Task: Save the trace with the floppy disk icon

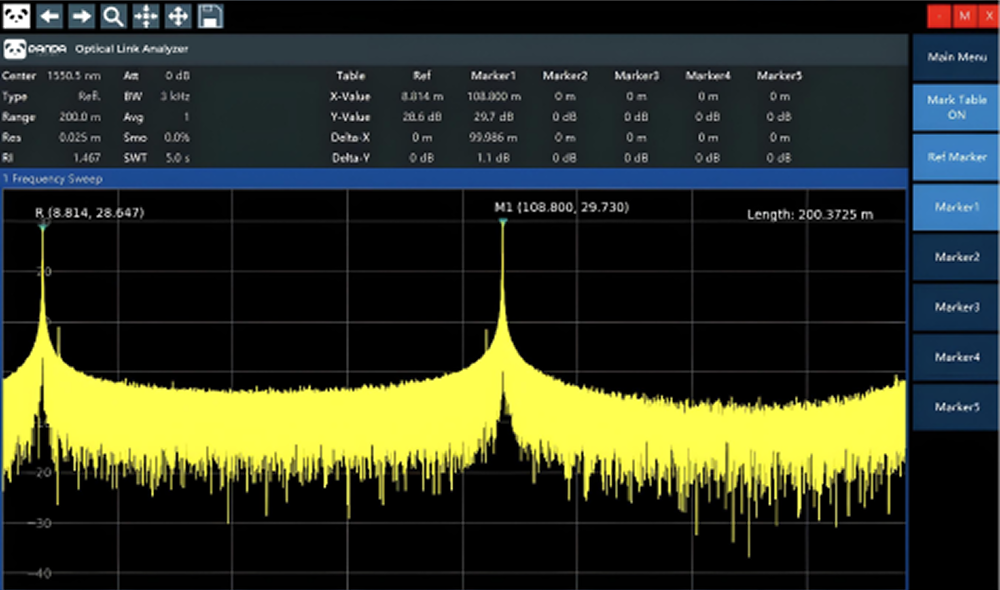Action: 210,16
